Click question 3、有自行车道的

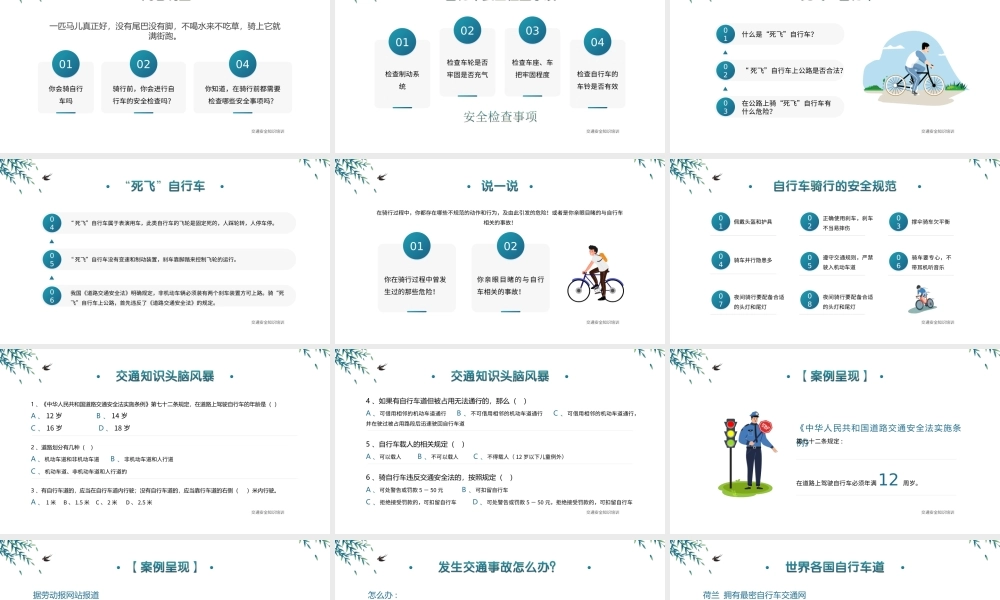click(x=154, y=491)
